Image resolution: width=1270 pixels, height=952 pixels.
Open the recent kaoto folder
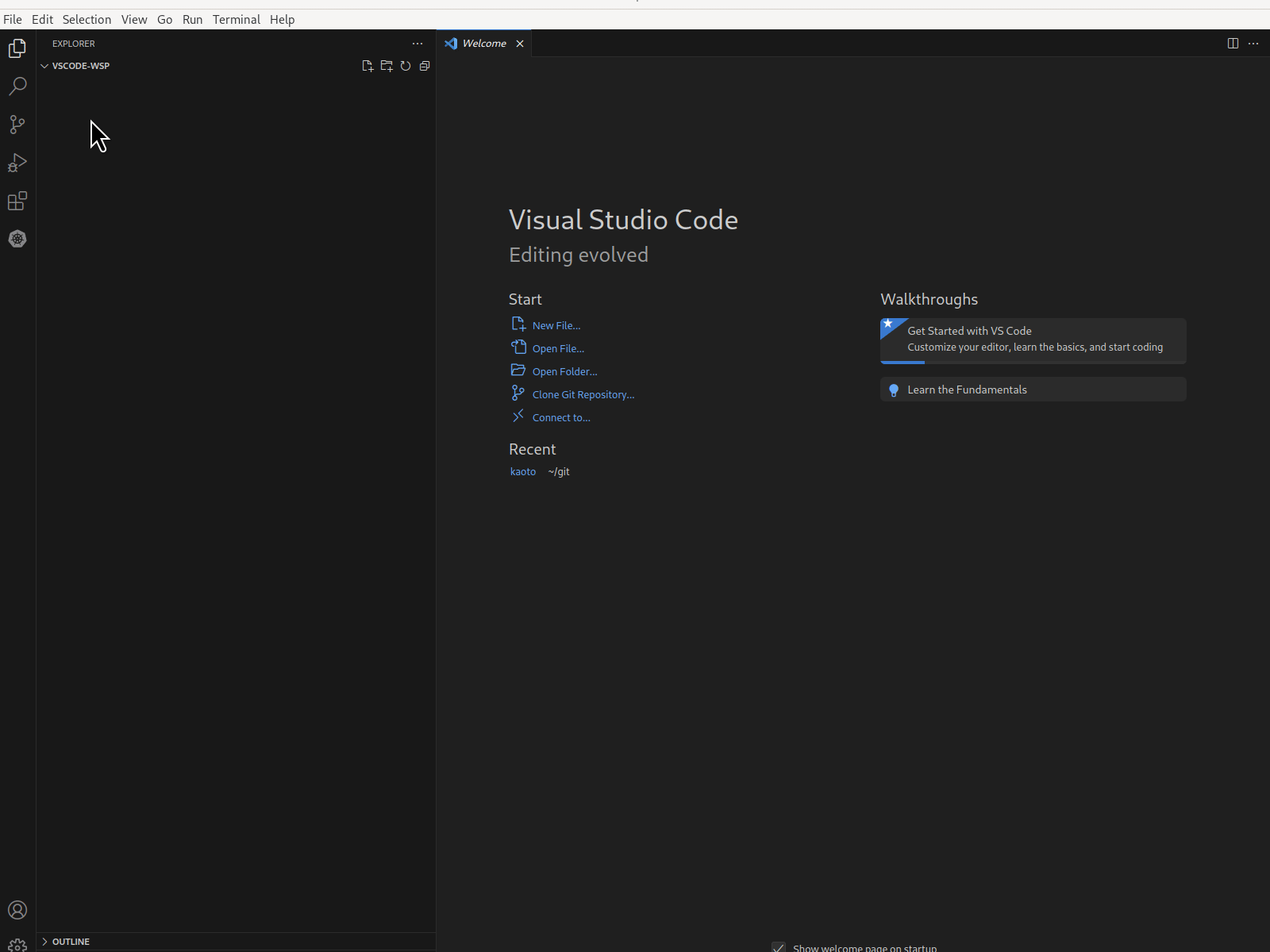(x=522, y=471)
